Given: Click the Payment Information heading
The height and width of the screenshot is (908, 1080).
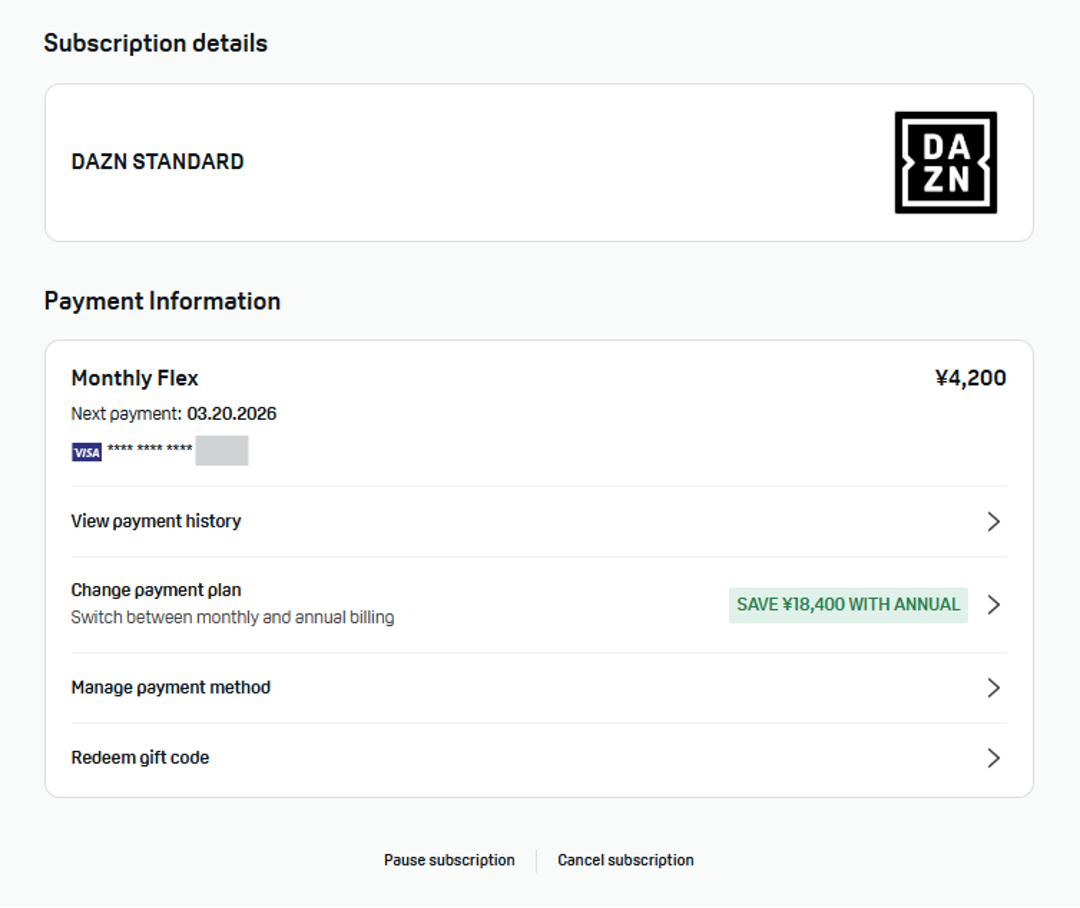Looking at the screenshot, I should pyautogui.click(x=162, y=301).
